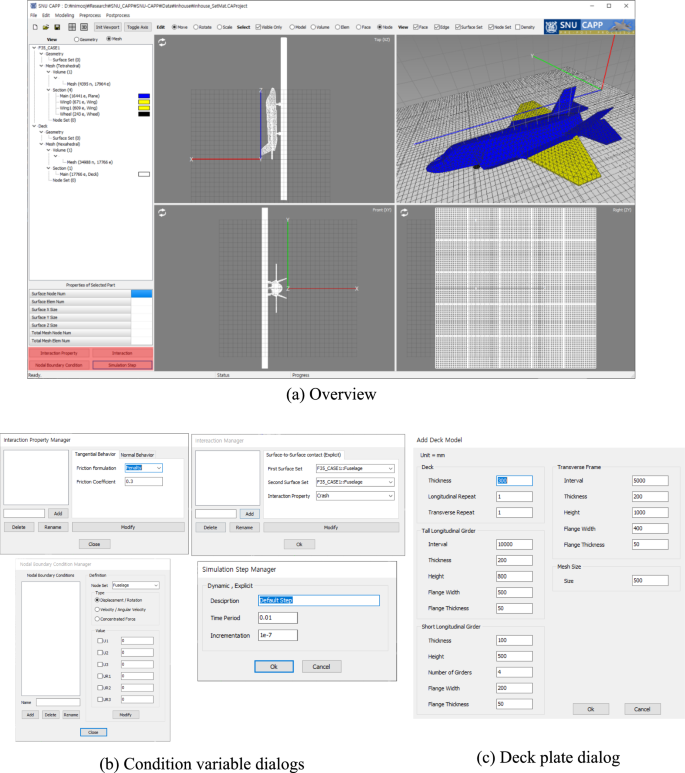Image resolution: width=685 pixels, height=773 pixels.
Task: Click the red Nodal Boundary Condition button
Action: click(59, 365)
